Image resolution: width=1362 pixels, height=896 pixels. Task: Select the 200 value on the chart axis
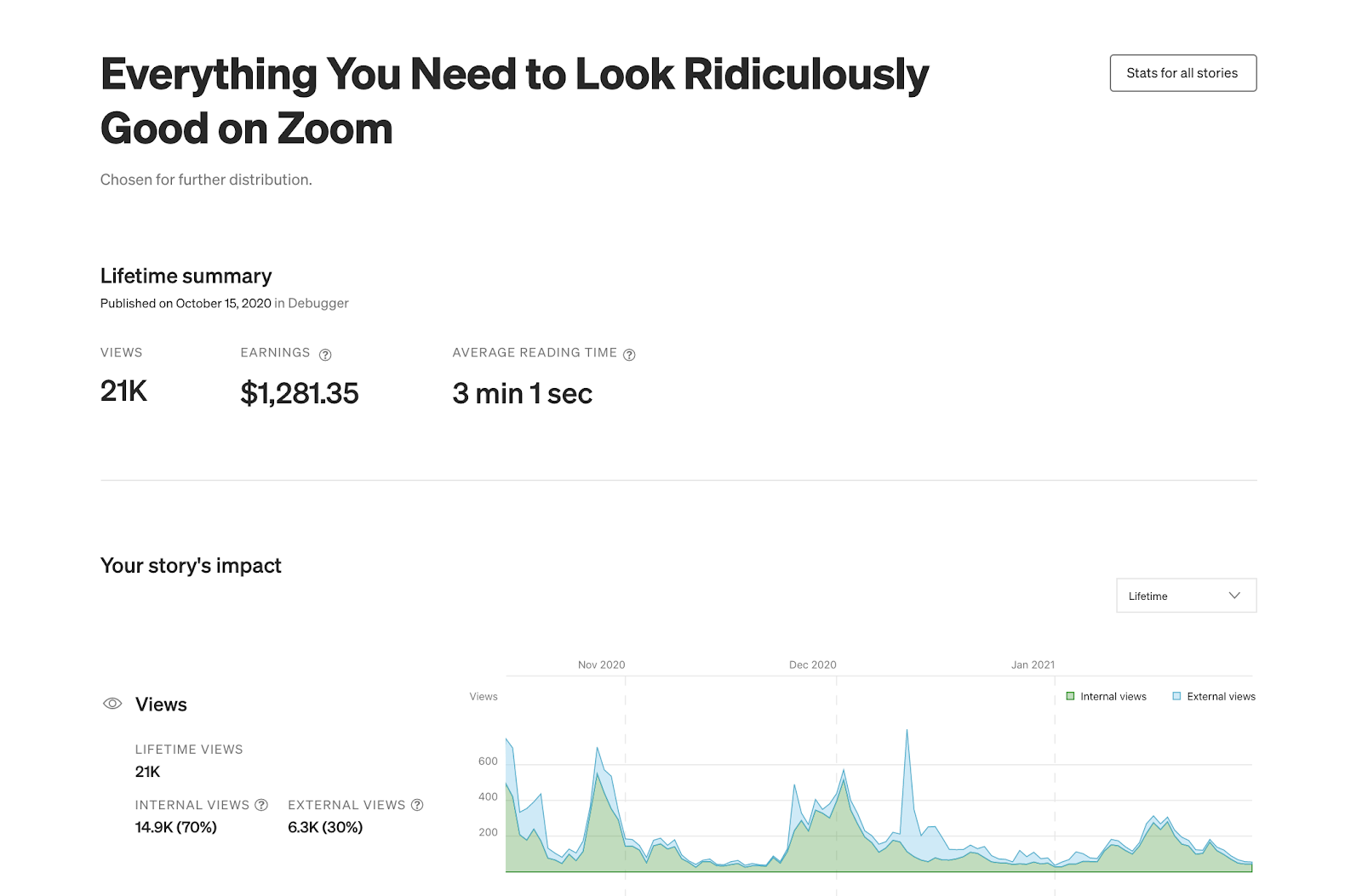coord(488,833)
